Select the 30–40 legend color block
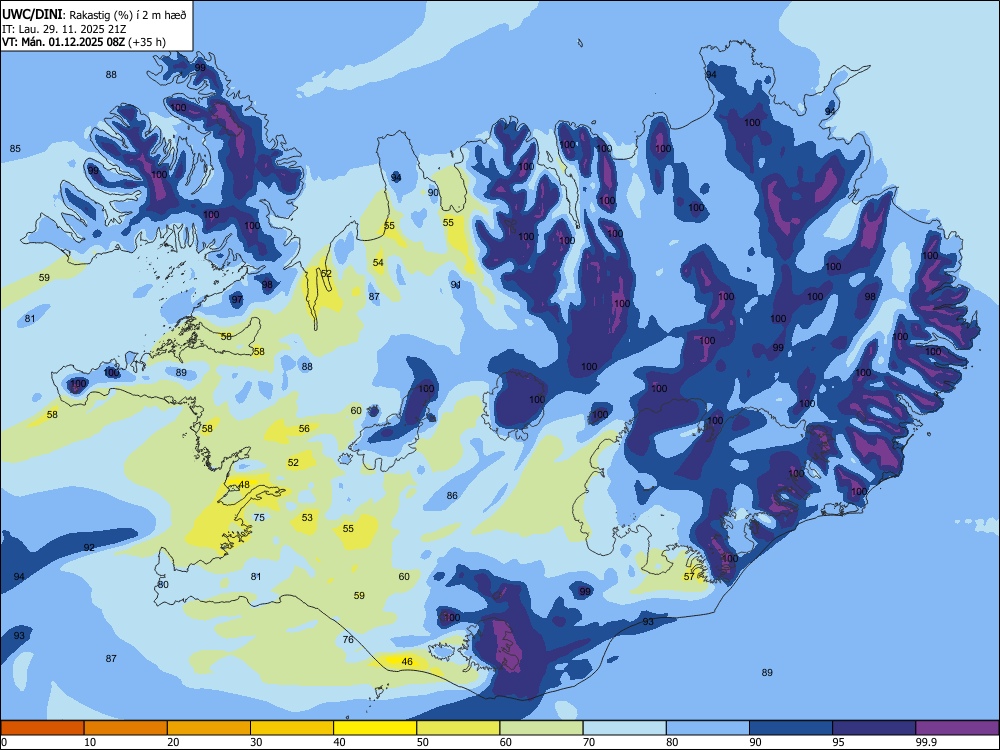 tap(292, 728)
